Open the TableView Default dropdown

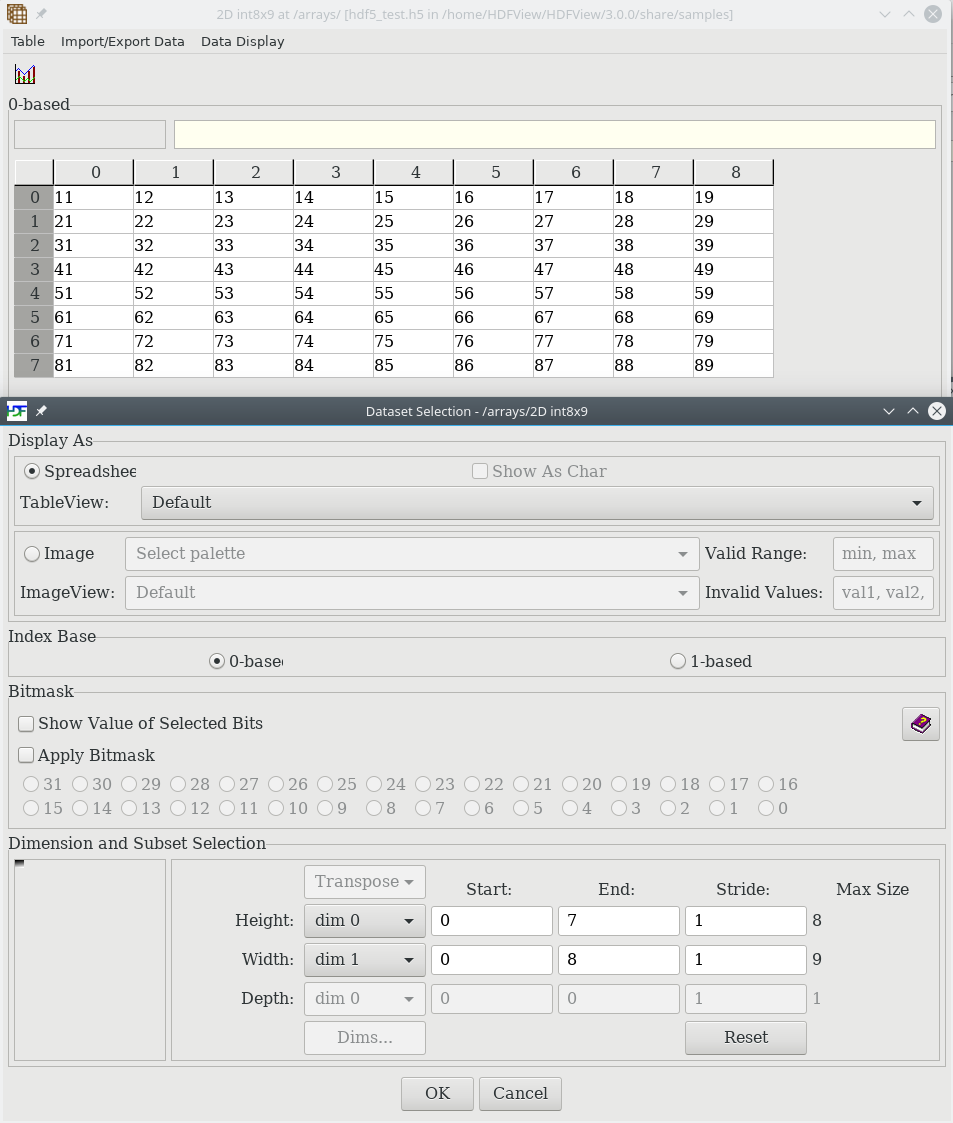pos(537,503)
